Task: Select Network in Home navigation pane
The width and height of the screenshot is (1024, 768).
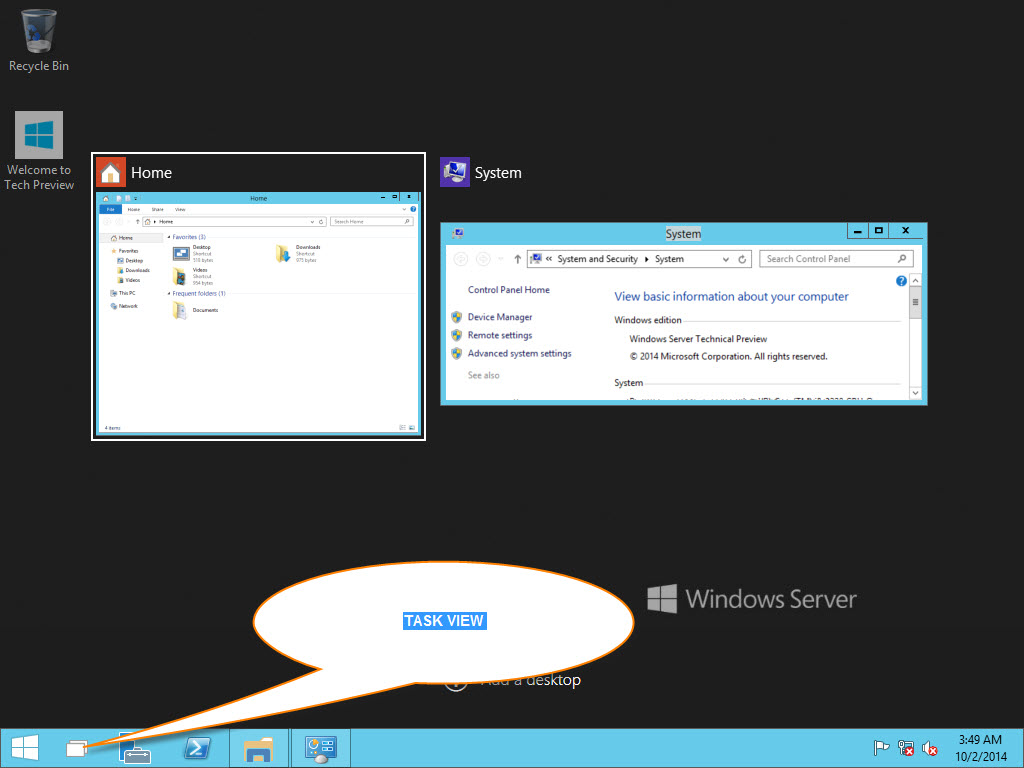Action: (x=124, y=306)
